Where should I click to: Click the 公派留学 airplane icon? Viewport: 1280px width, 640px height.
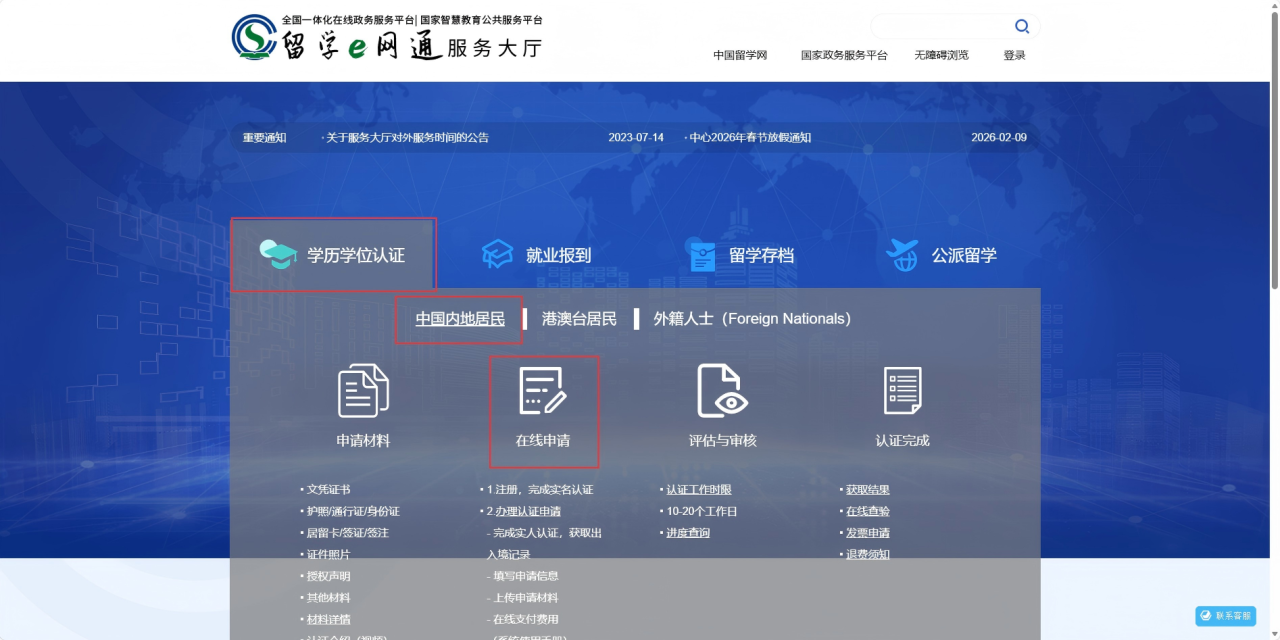coord(902,253)
